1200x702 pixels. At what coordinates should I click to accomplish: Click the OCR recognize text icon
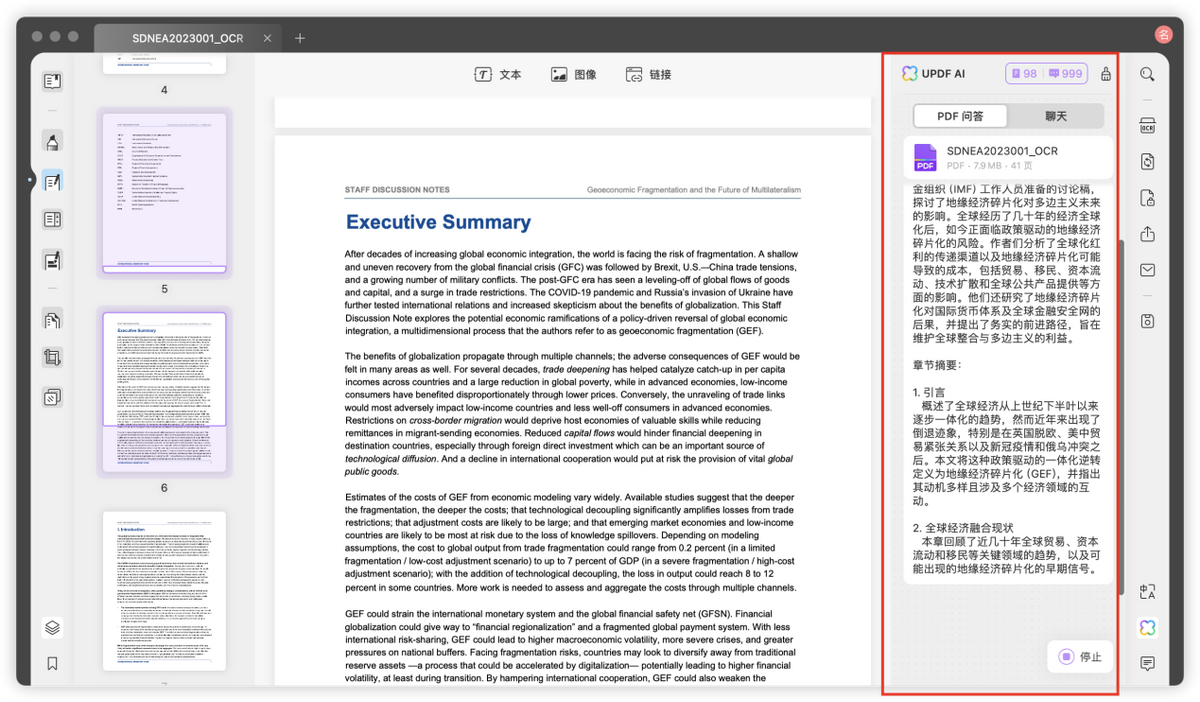[x=1147, y=126]
